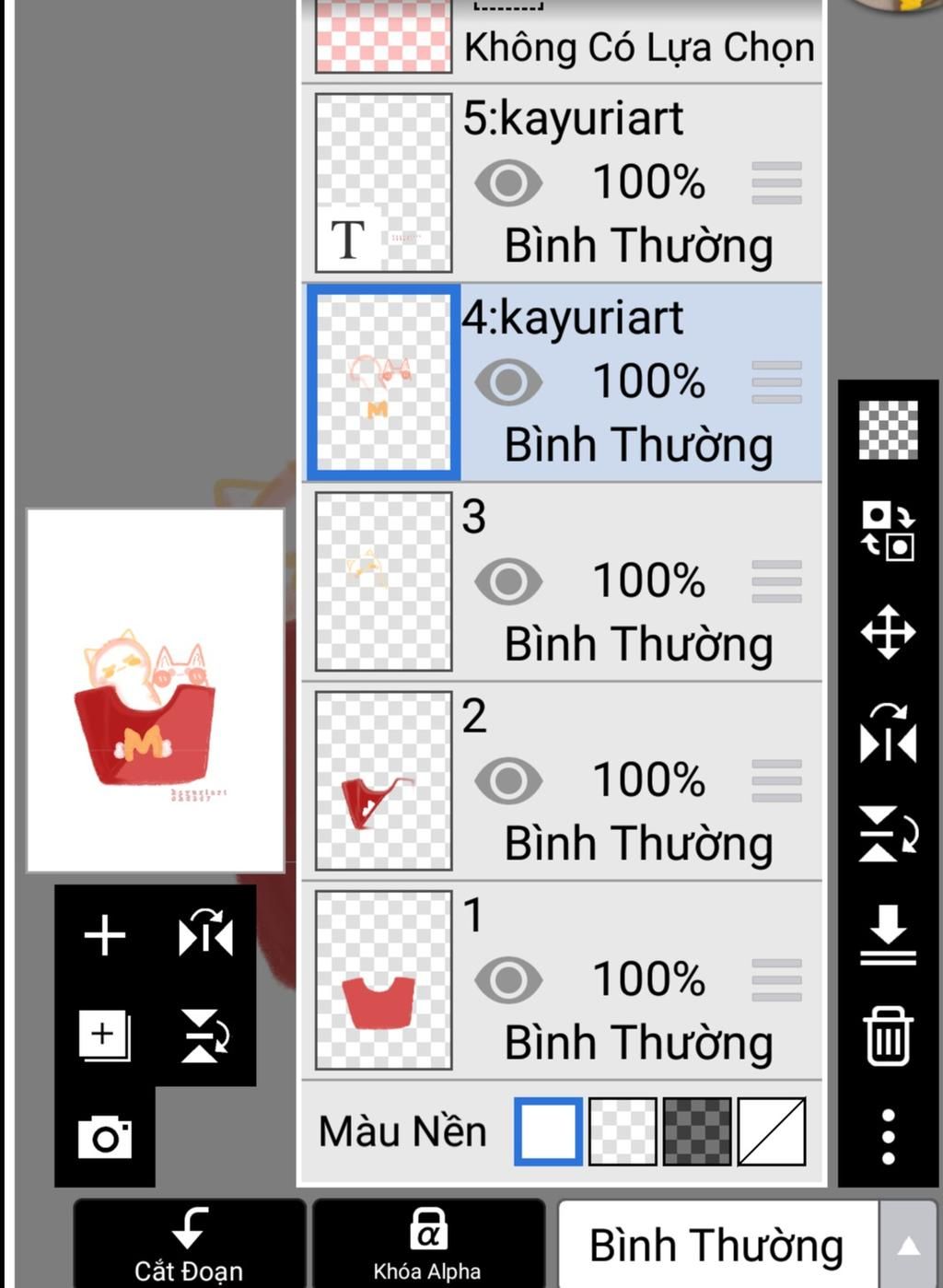The height and width of the screenshot is (1288, 943).
Task: Open the Bình Thường blend mode selector
Action: 717,1246
